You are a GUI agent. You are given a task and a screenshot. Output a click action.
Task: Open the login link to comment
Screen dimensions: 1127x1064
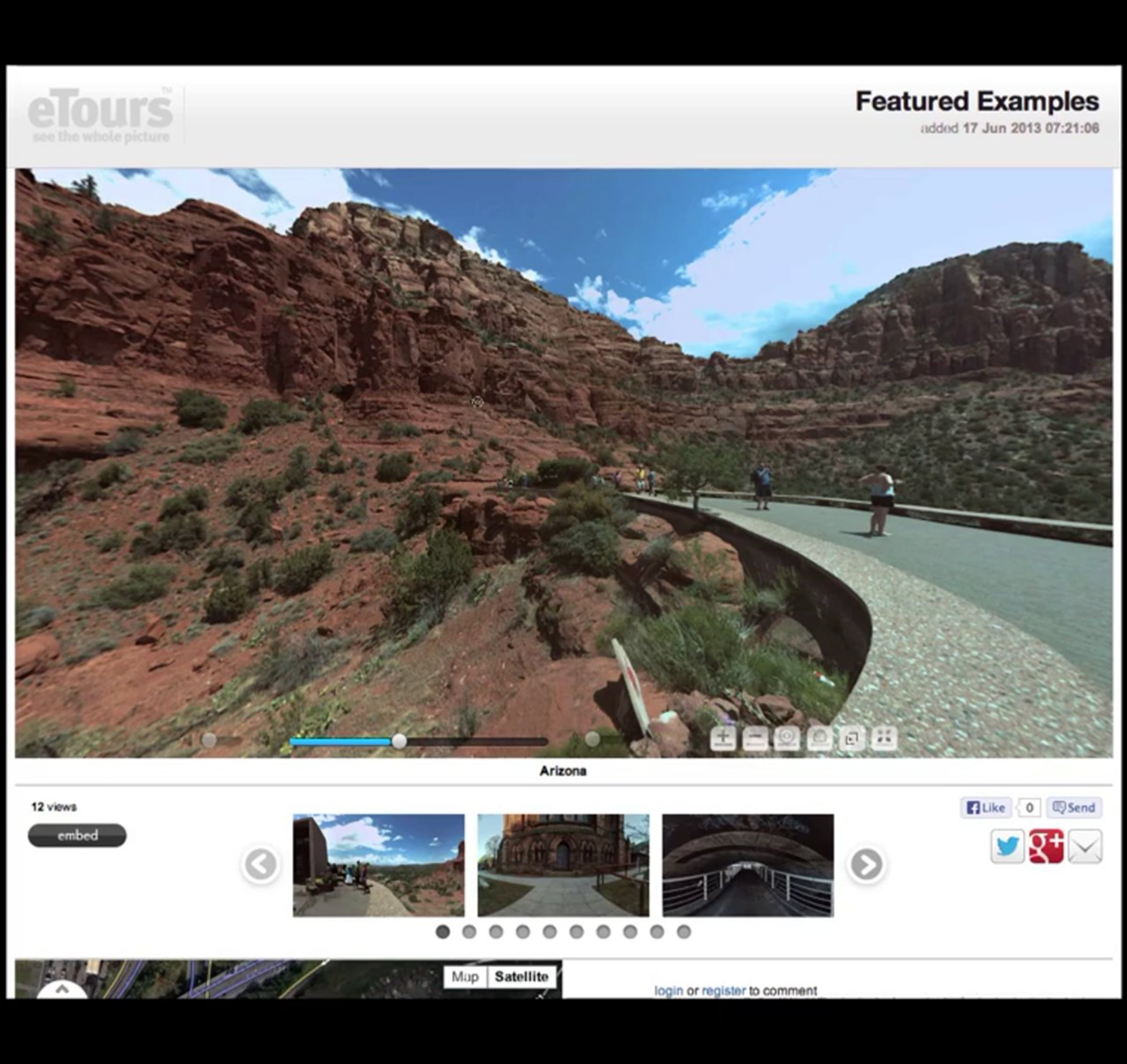(x=668, y=991)
